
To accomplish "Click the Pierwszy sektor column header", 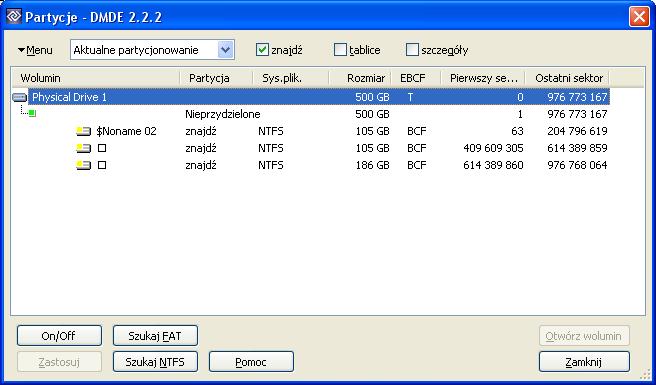I will (483, 78).
